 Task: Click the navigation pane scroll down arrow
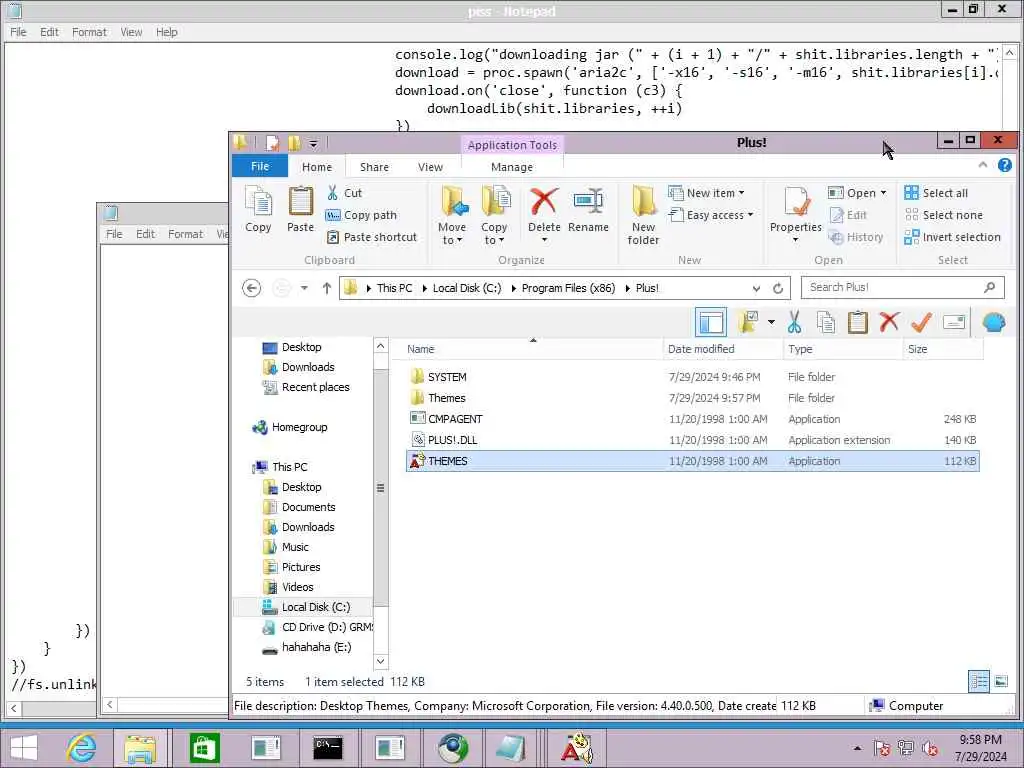pyautogui.click(x=381, y=662)
